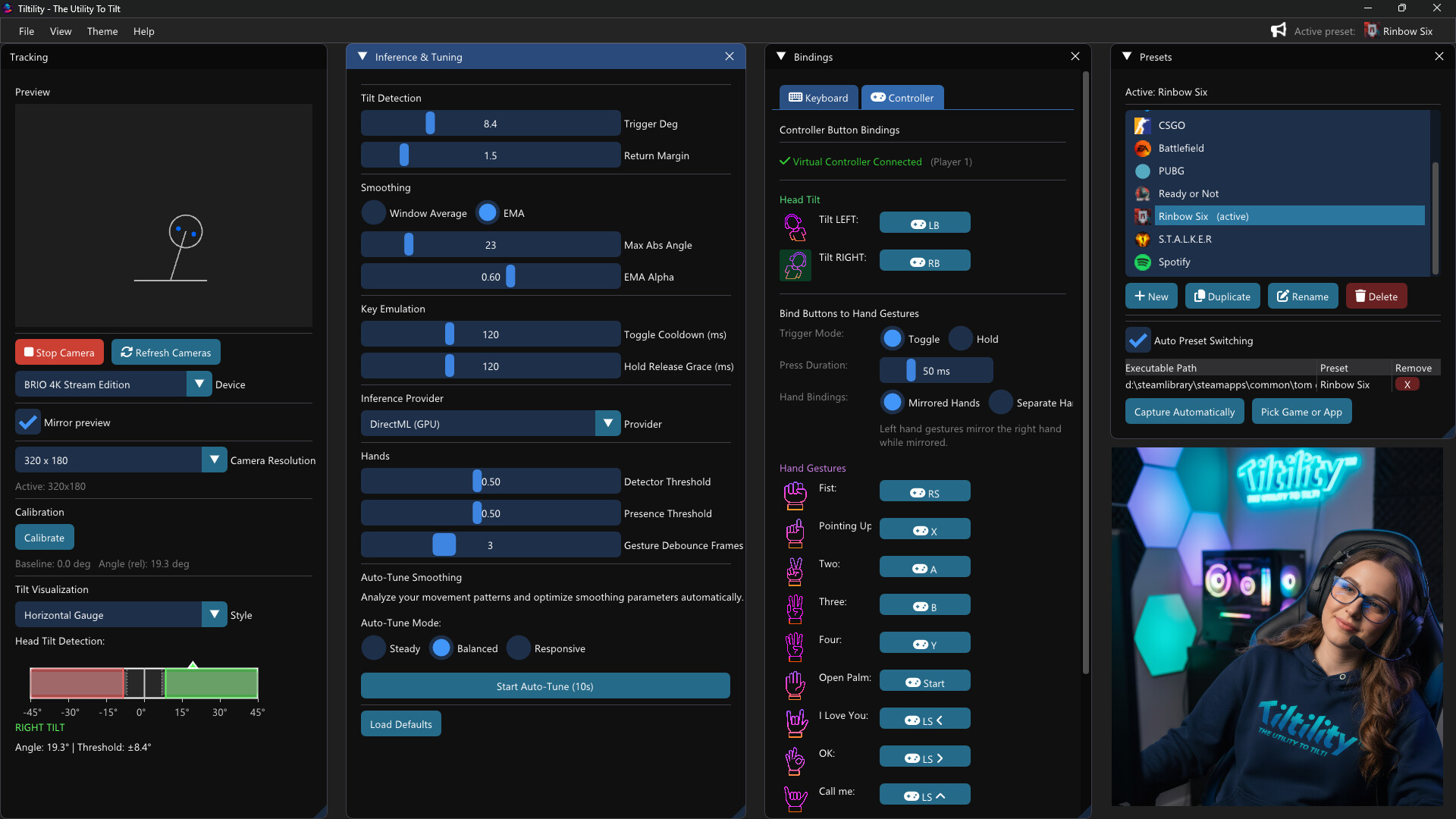Click the Battlefield preset icon
The height and width of the screenshot is (819, 1456).
(x=1142, y=148)
